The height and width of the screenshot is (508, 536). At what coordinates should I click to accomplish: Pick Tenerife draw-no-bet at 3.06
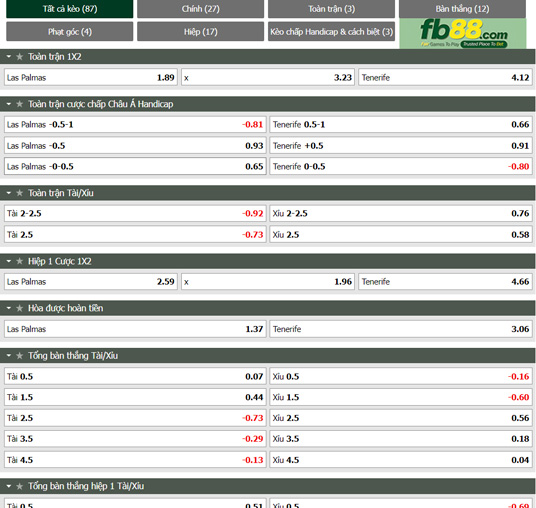(x=401, y=329)
